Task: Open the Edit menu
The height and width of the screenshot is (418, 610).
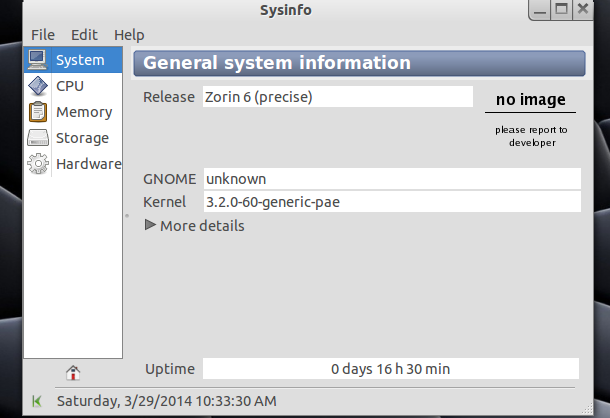Action: pyautogui.click(x=84, y=35)
